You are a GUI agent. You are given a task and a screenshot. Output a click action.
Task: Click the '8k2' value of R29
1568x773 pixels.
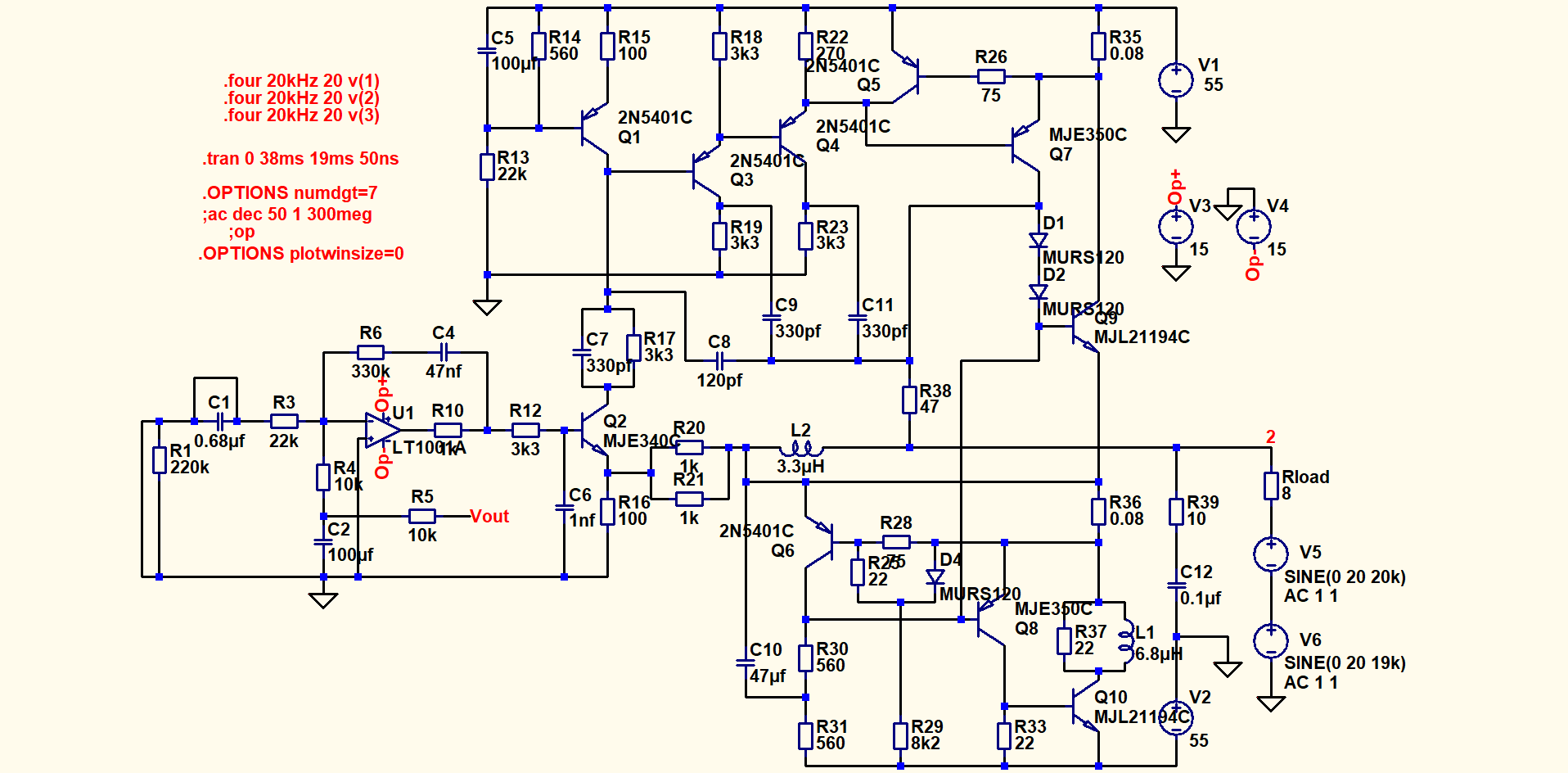(926, 744)
